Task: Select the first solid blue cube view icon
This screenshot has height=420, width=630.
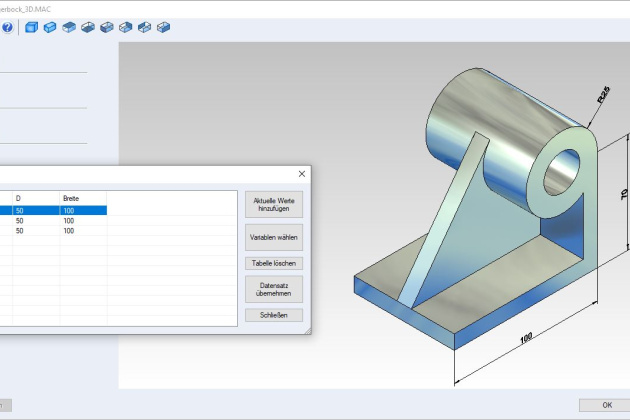Action: [31, 27]
